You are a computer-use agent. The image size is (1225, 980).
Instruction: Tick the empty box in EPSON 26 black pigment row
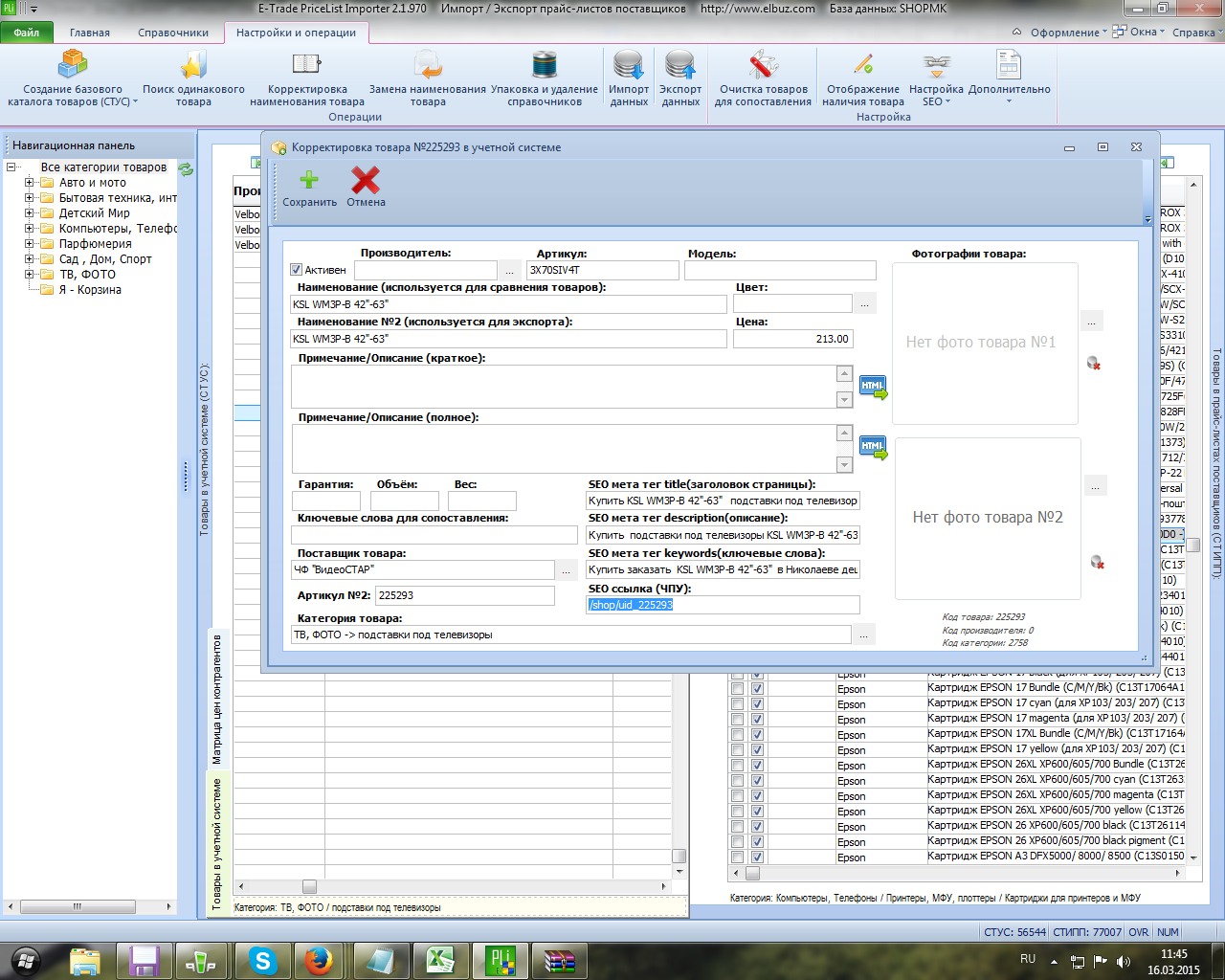[x=737, y=841]
